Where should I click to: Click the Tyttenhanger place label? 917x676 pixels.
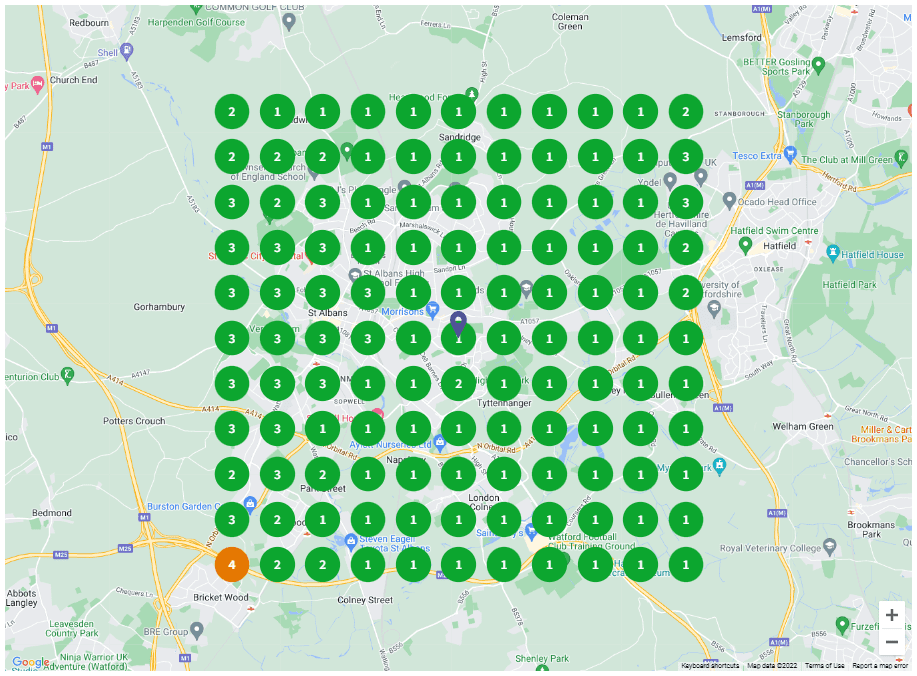504,402
